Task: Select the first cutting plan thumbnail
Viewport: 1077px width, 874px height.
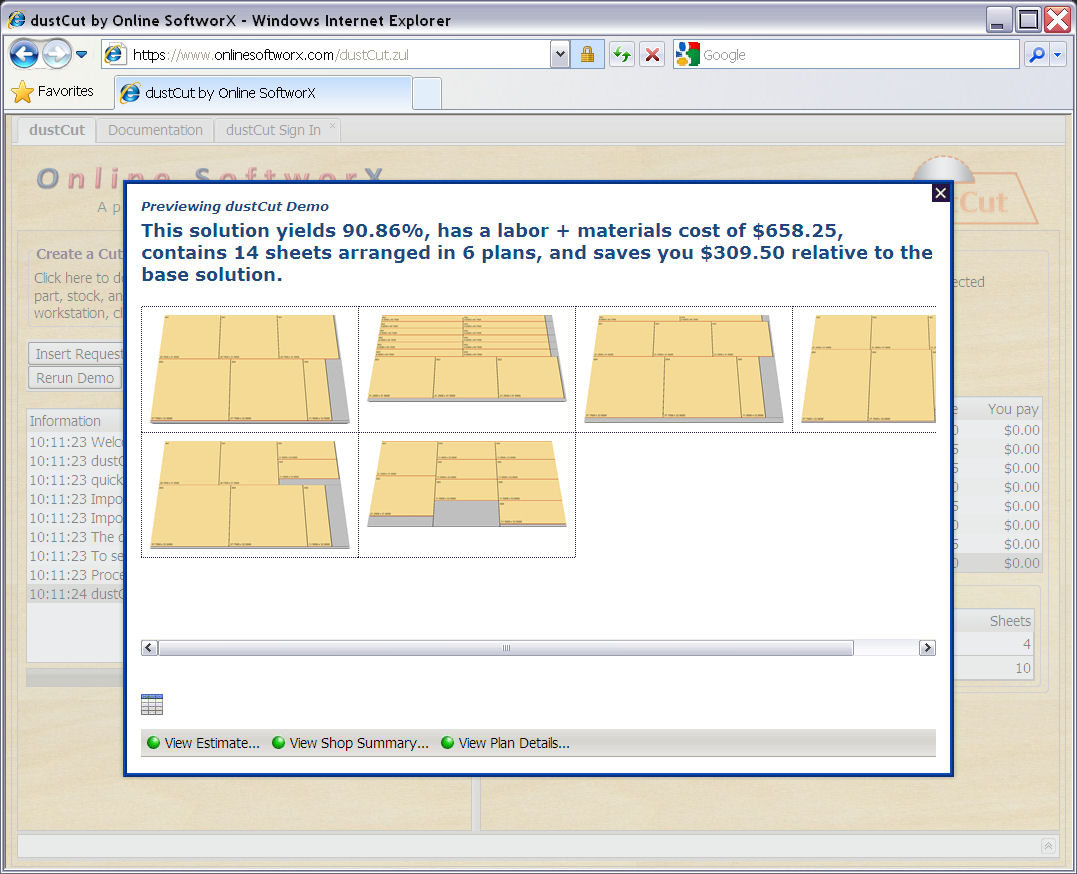Action: (x=250, y=369)
